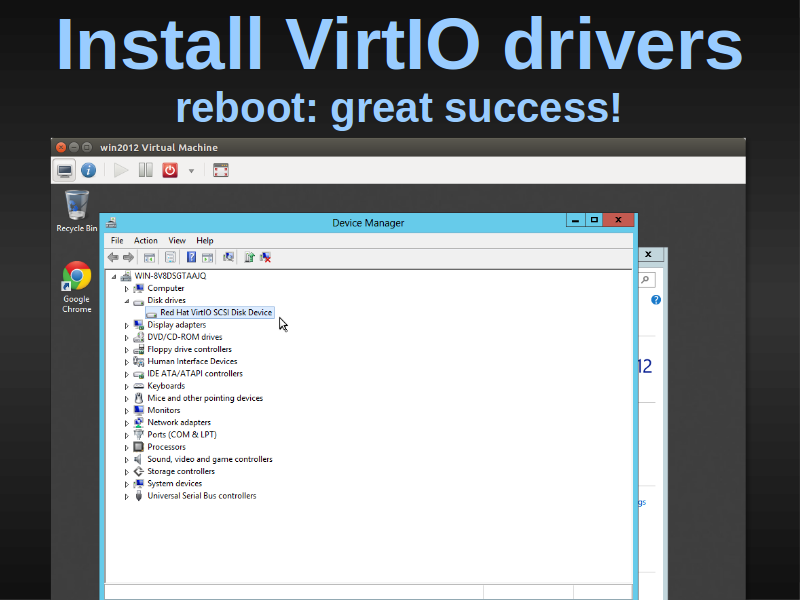Select Ports (COM & LPT) item

[182, 435]
